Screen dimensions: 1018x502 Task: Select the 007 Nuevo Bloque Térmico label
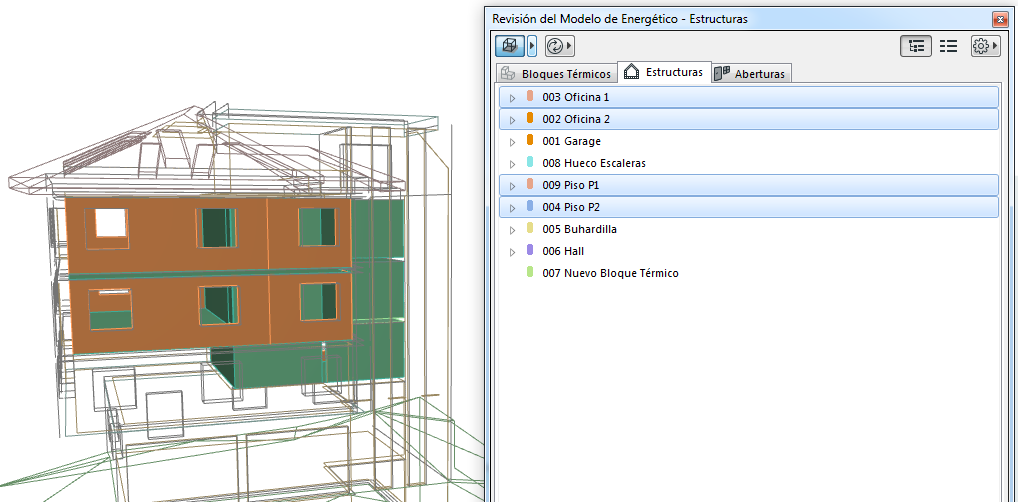pyautogui.click(x=610, y=273)
